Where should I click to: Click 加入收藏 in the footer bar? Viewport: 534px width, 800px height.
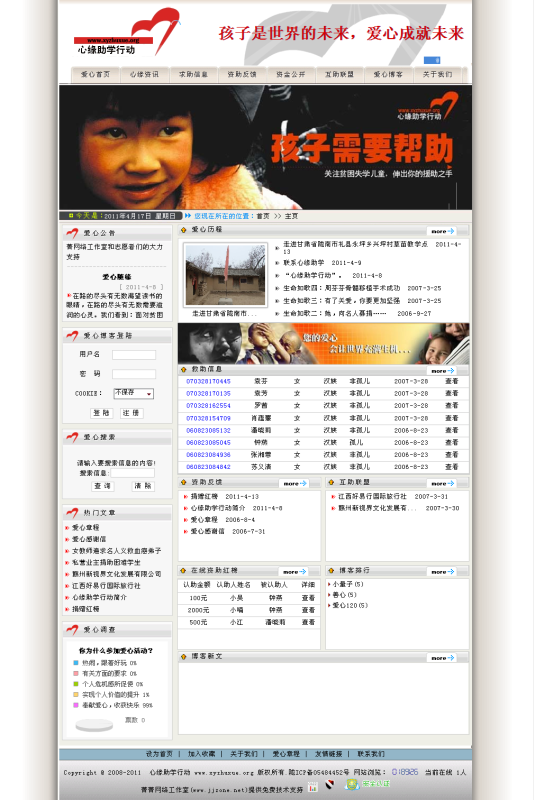click(201, 754)
